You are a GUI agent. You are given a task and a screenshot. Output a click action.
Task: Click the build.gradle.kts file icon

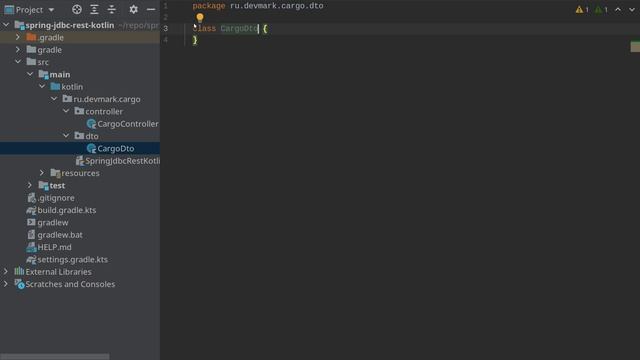click(x=31, y=210)
